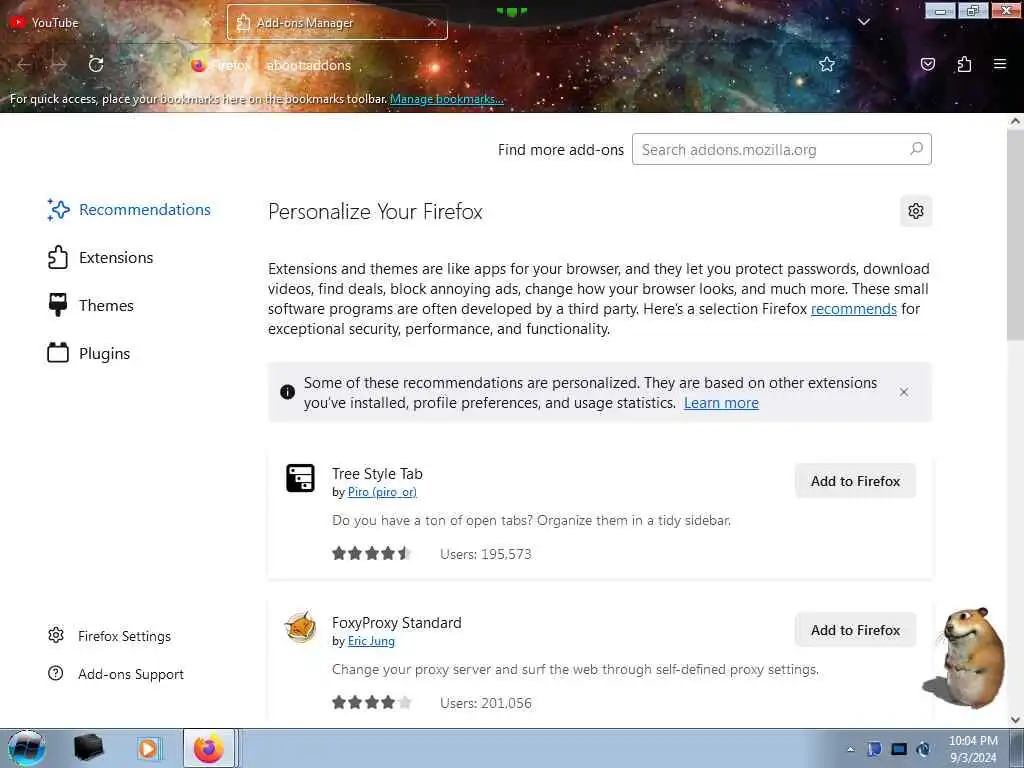
Task: Click the info icon in the notice
Action: click(287, 392)
